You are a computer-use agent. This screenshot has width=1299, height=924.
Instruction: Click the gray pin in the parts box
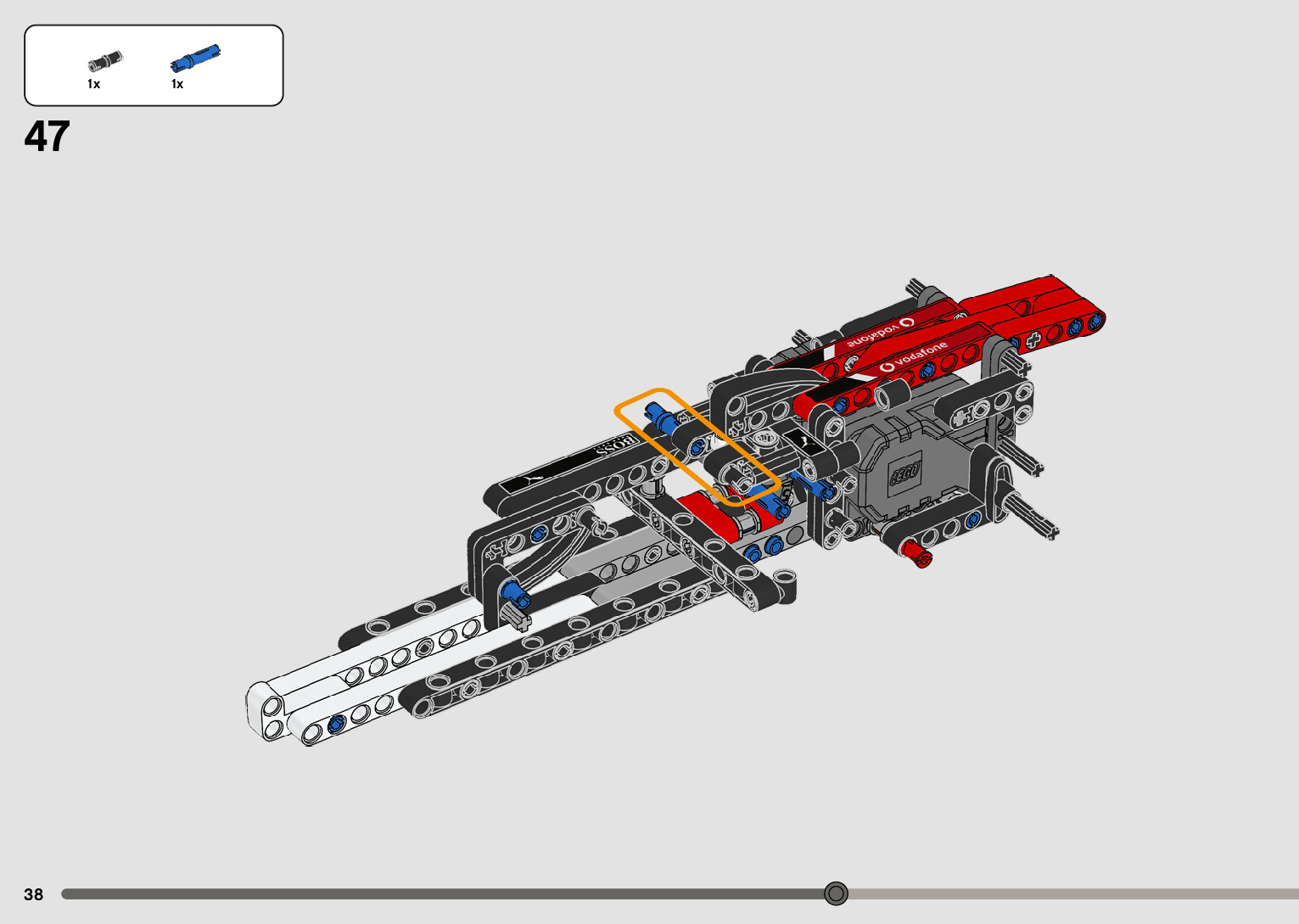tap(105, 61)
